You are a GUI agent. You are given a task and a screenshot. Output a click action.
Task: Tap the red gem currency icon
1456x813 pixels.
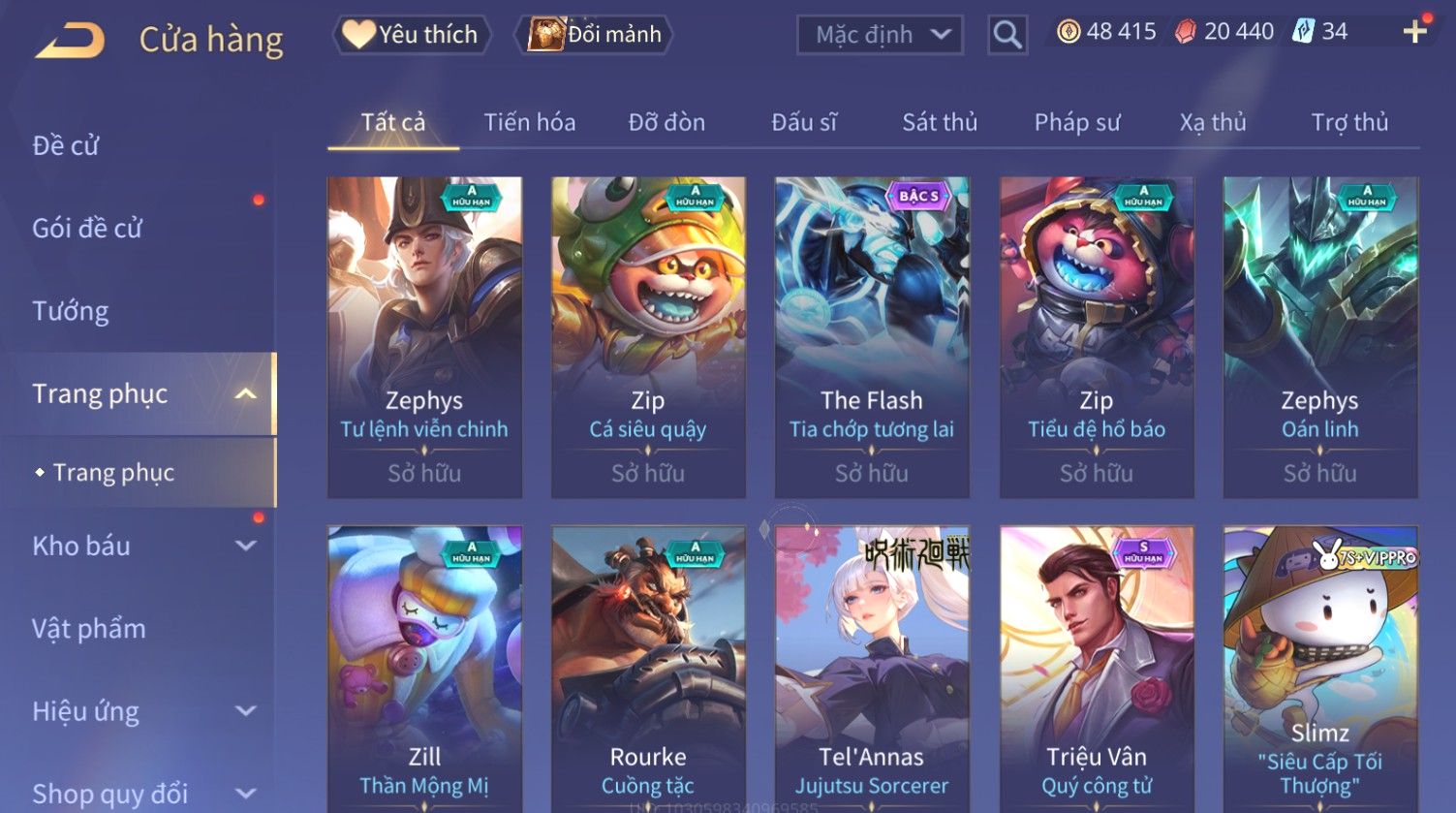(1185, 32)
